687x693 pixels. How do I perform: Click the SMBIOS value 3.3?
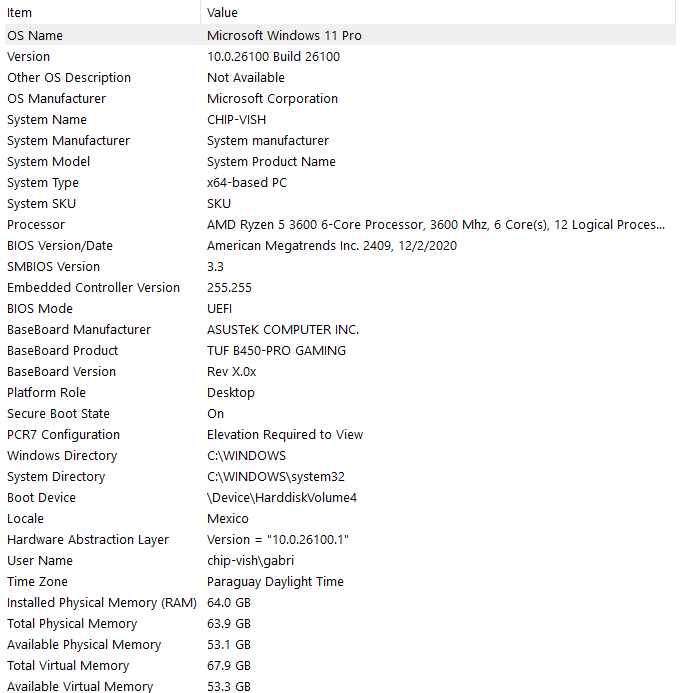(x=215, y=267)
